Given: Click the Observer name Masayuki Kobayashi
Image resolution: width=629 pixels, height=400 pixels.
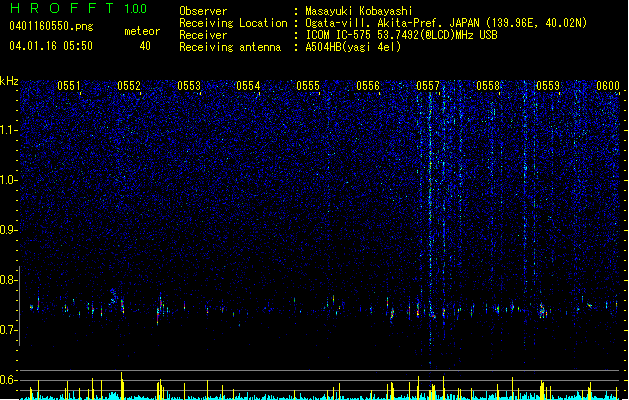Looking at the screenshot, I should point(359,11).
